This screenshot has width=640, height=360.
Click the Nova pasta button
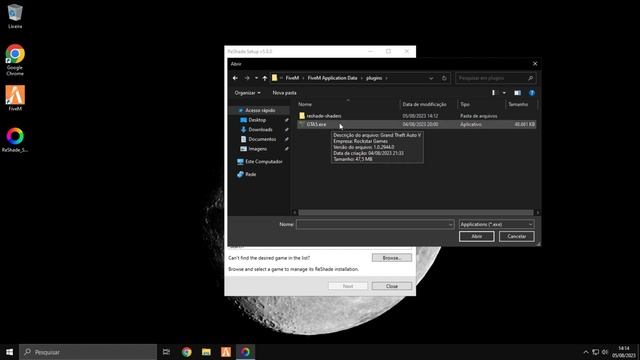[x=284, y=93]
